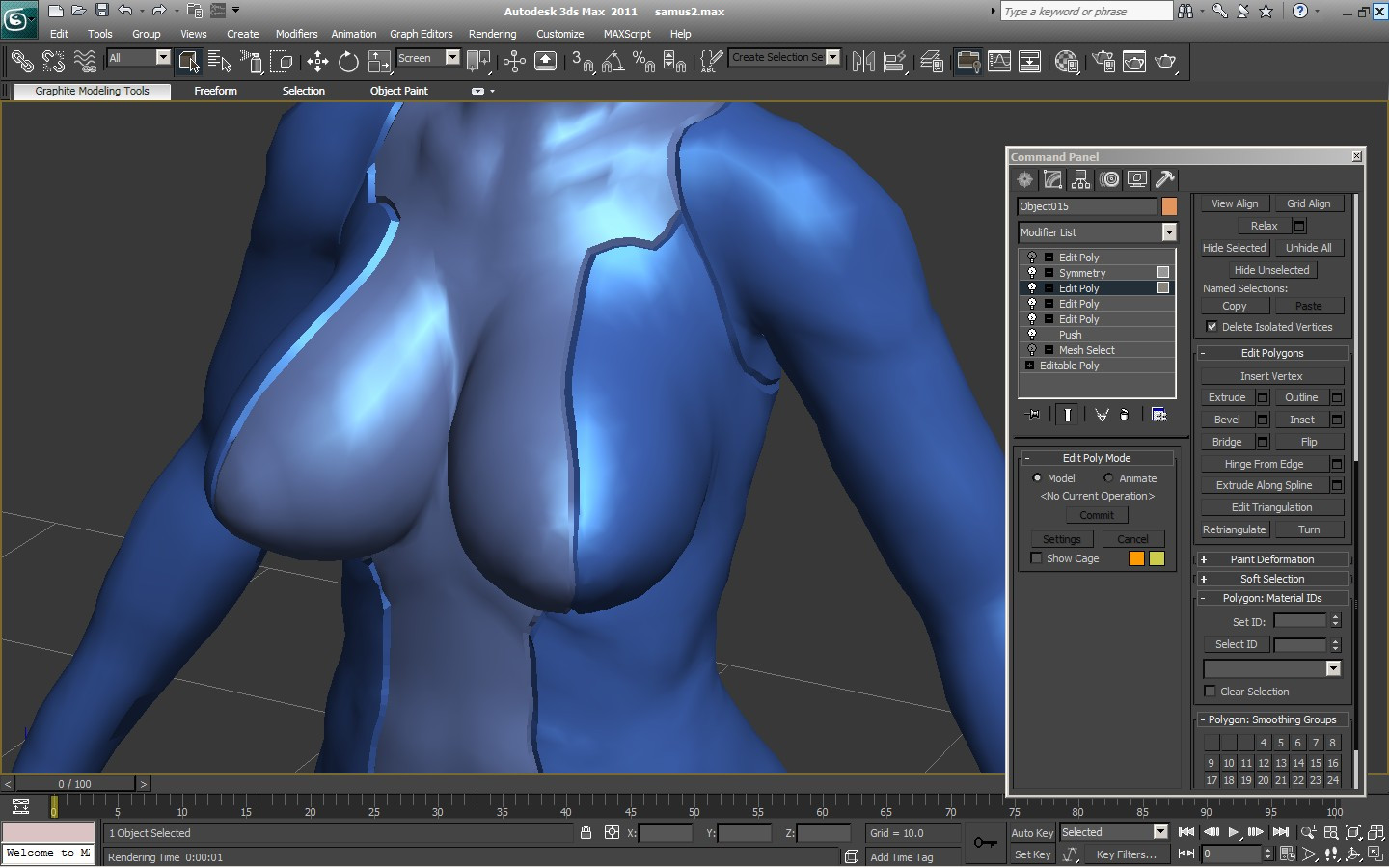The width and height of the screenshot is (1389, 868).
Task: Choose the Select and Move tool
Action: pyautogui.click(x=317, y=62)
